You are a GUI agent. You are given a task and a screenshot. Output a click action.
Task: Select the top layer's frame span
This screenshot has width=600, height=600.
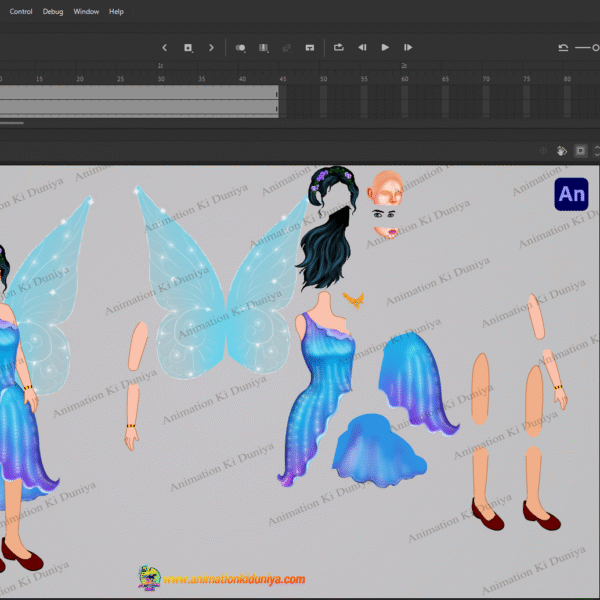(x=139, y=92)
